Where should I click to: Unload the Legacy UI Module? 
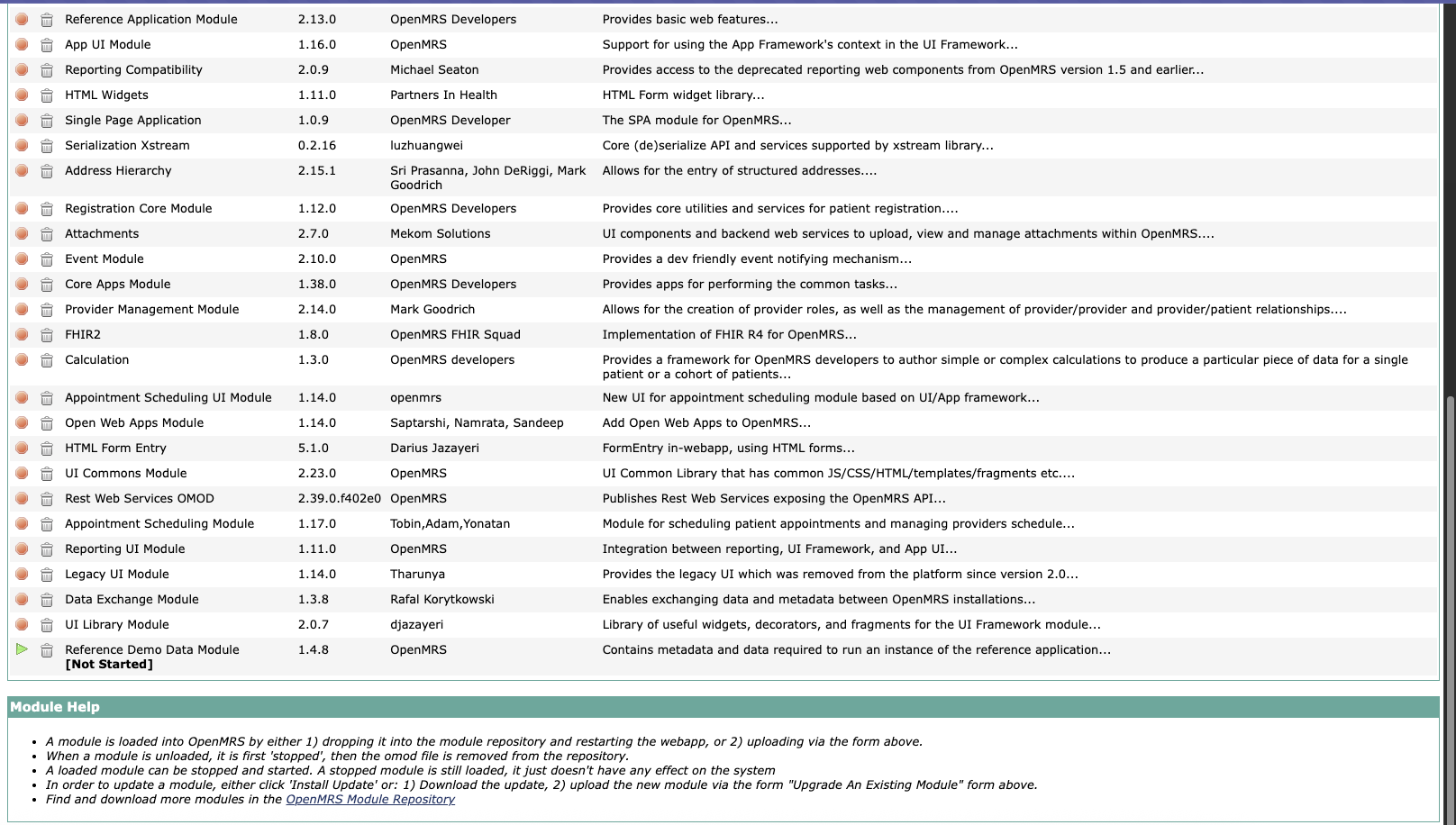pos(47,575)
